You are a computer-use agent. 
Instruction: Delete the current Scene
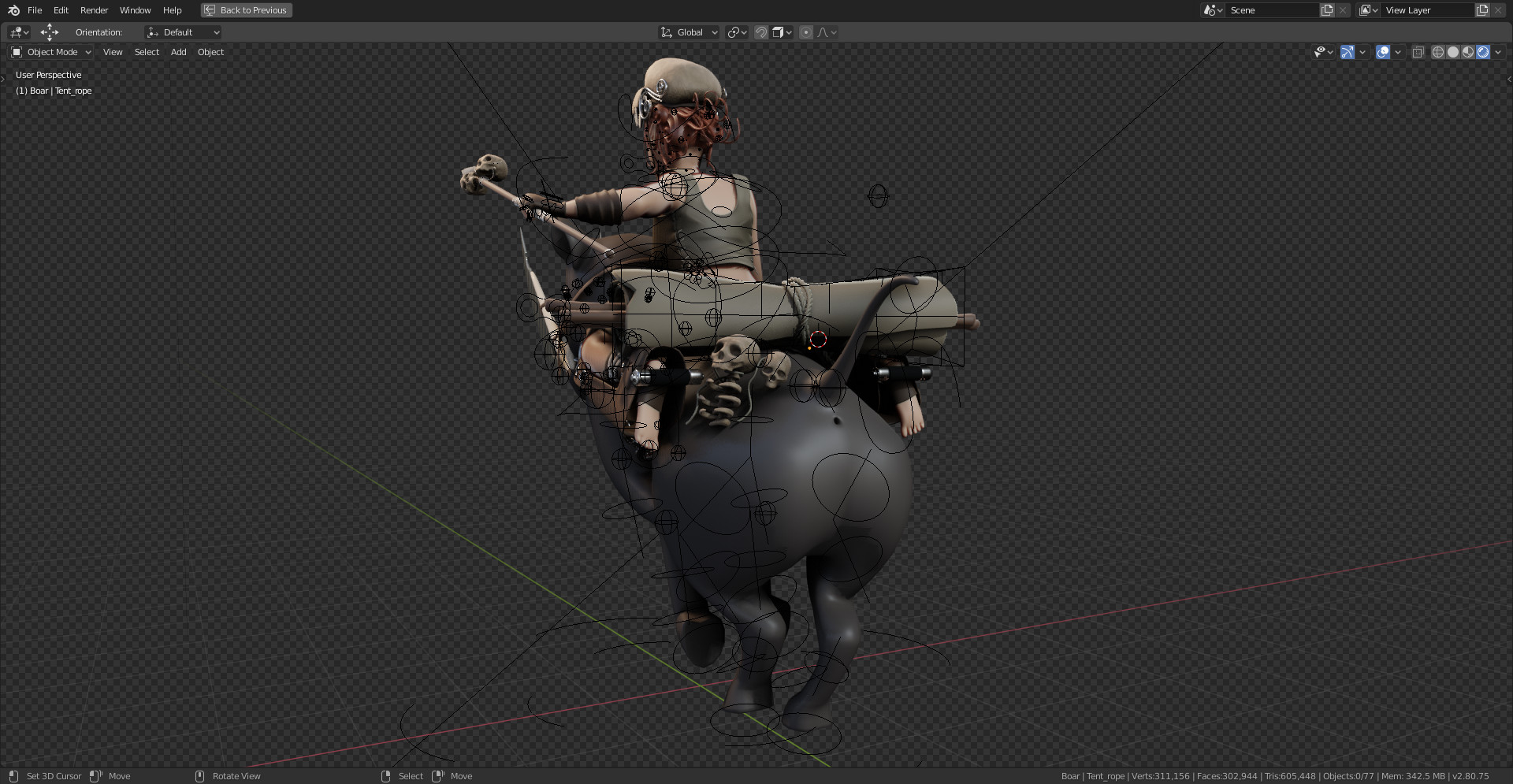tap(1343, 10)
